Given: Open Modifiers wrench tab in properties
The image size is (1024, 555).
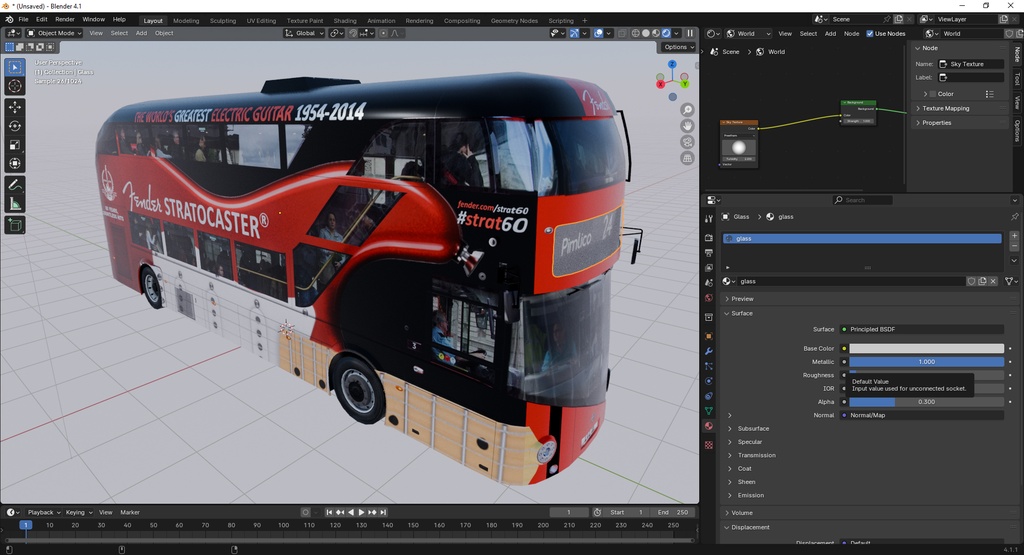Looking at the screenshot, I should (709, 352).
